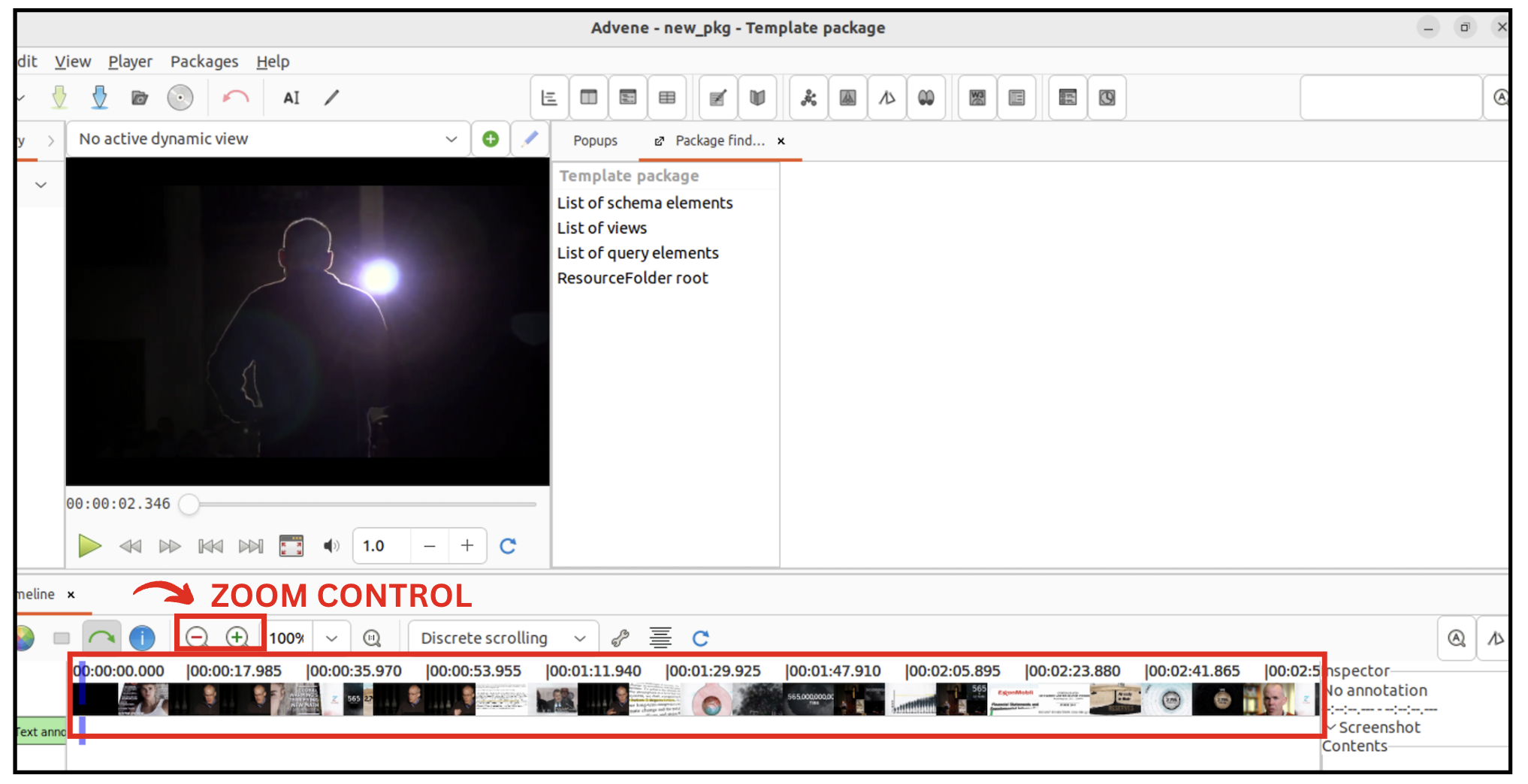This screenshot has width=1528, height=784.
Task: Open the W3 web browser view icon
Action: point(977,98)
